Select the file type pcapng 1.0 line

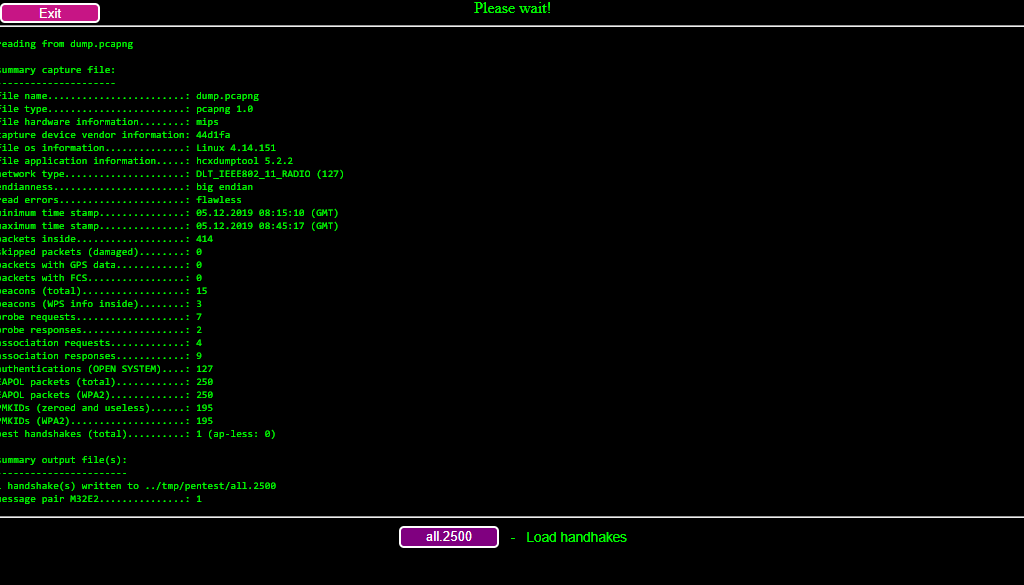tap(125, 109)
